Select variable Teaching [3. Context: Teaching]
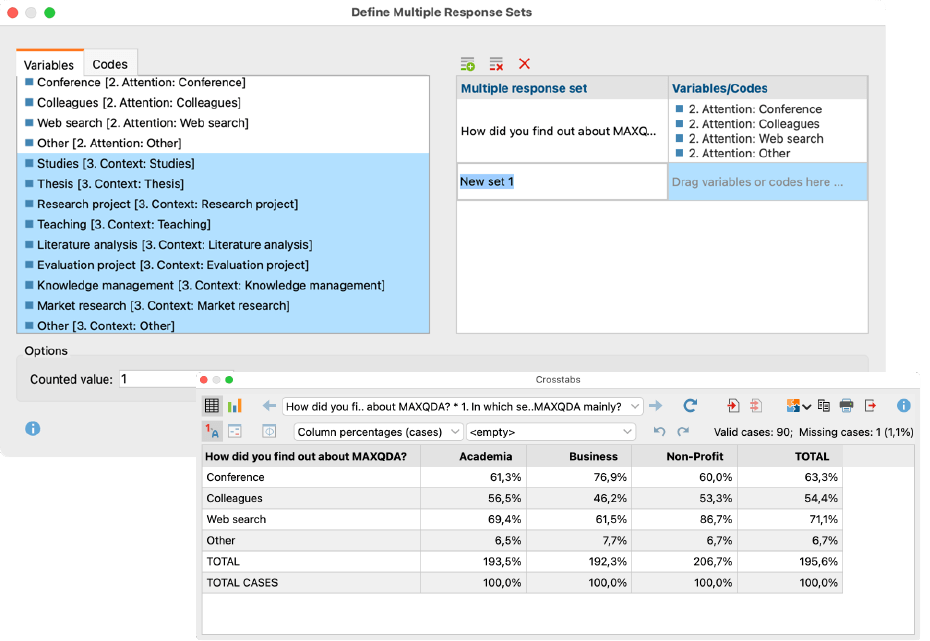The height and width of the screenshot is (641, 930). (x=223, y=224)
